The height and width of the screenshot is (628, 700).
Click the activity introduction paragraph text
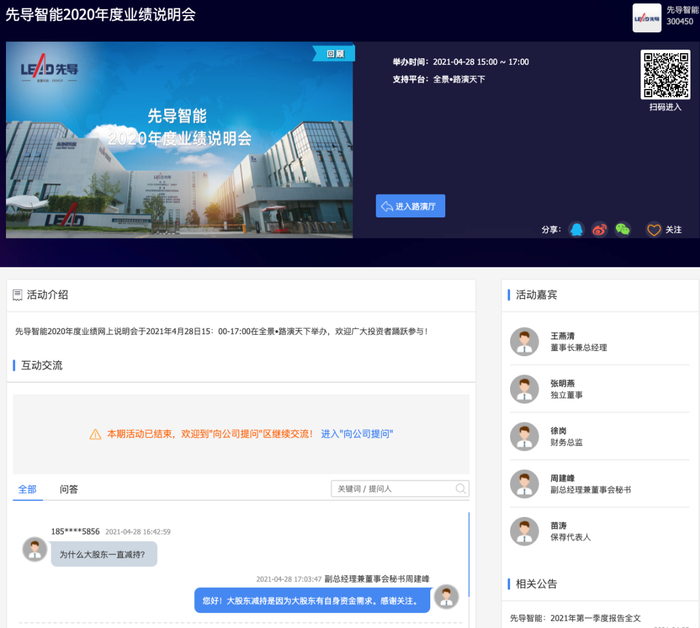pyautogui.click(x=221, y=331)
